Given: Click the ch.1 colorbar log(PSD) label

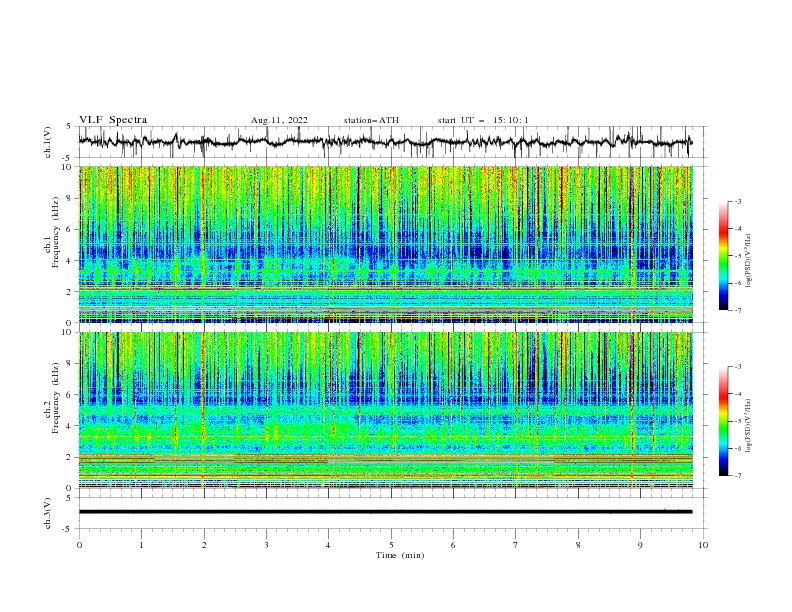Looking at the screenshot, I should tap(750, 261).
